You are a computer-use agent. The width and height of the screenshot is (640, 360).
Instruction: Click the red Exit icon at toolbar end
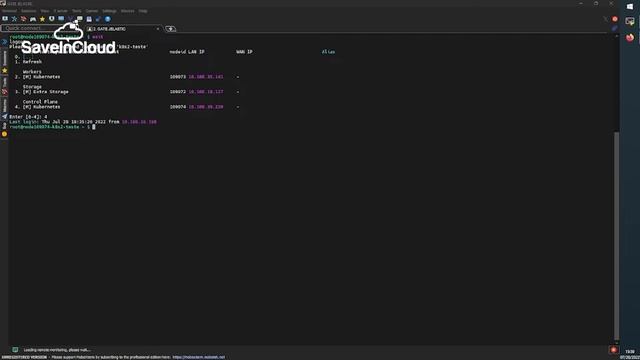[x=615, y=19]
